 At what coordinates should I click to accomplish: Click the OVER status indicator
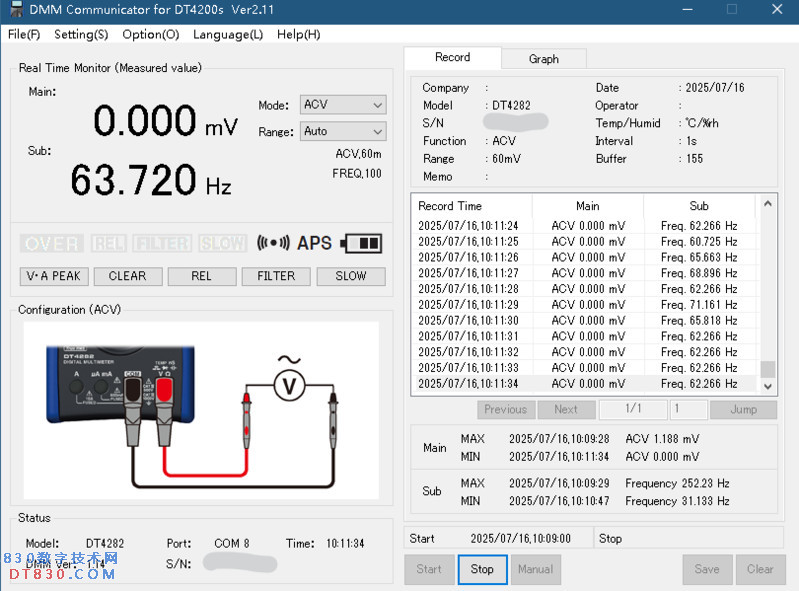tap(50, 243)
